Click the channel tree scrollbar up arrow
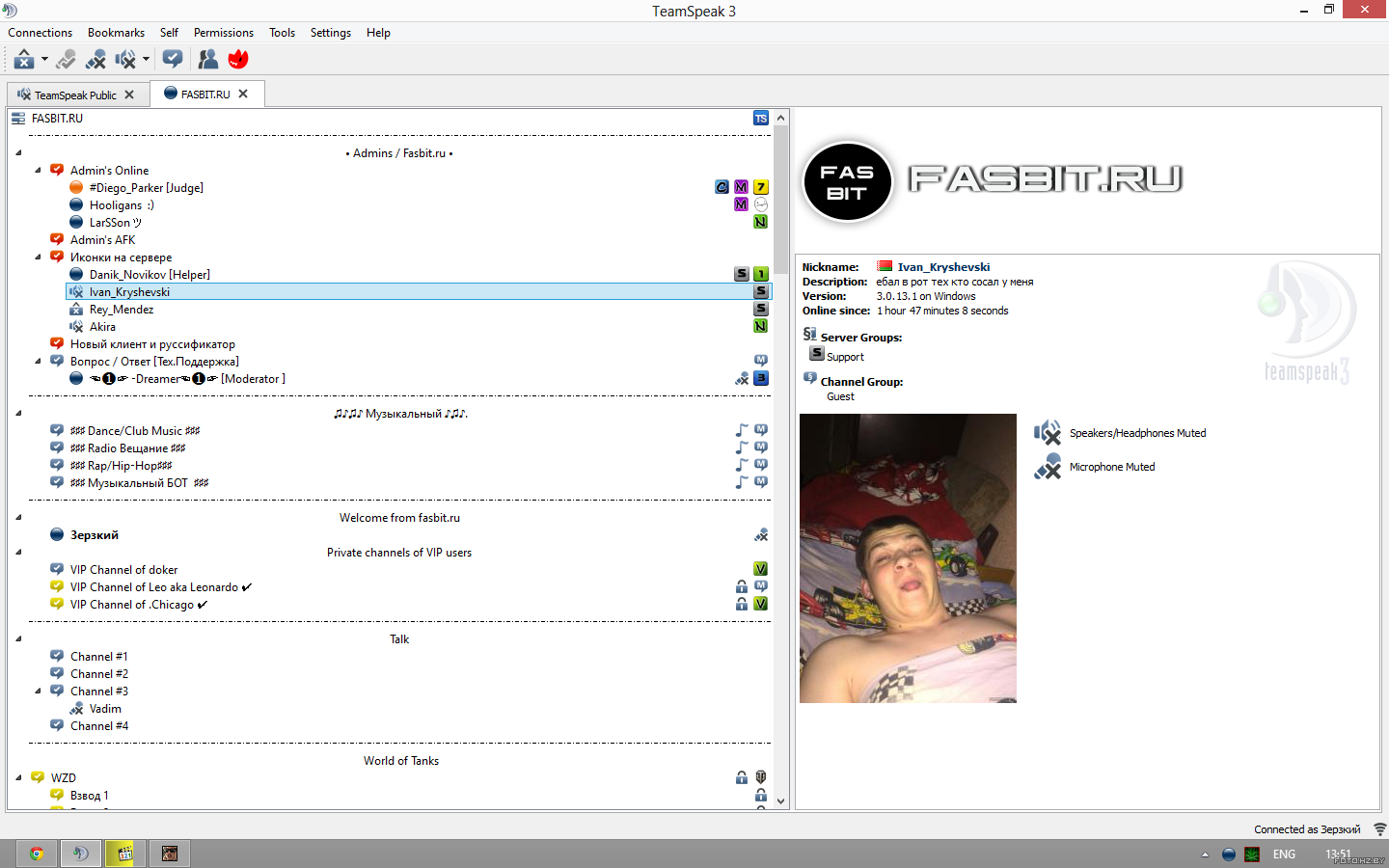This screenshot has width=1389, height=868. tap(781, 118)
